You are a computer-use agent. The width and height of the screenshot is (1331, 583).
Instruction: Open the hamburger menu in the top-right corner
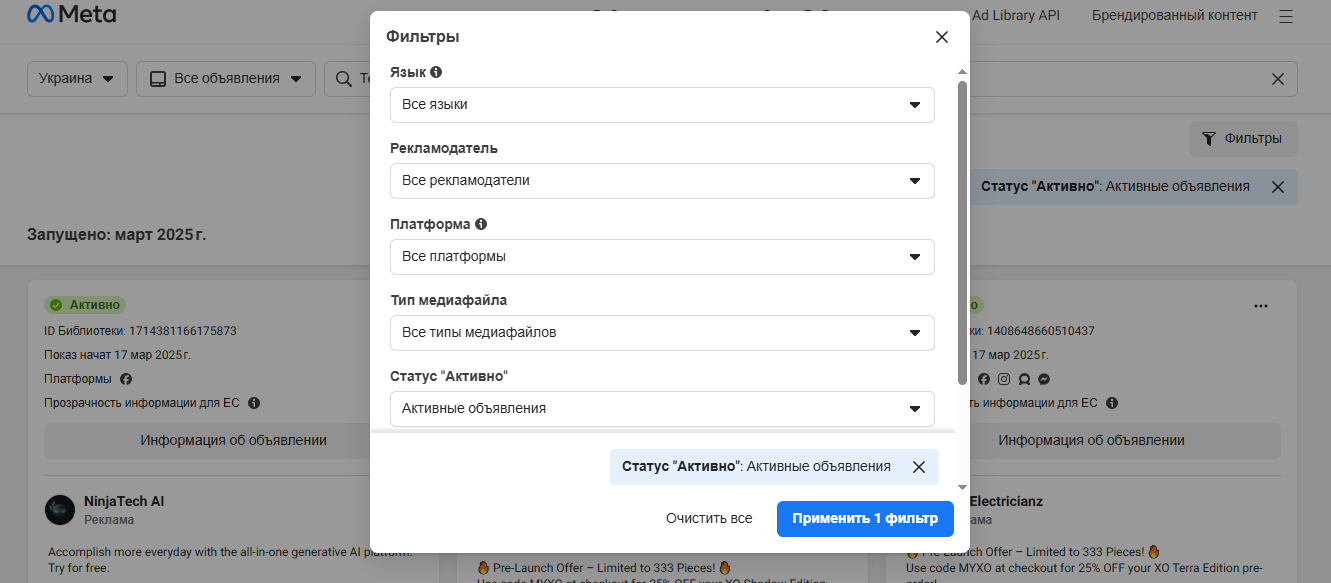(x=1286, y=16)
